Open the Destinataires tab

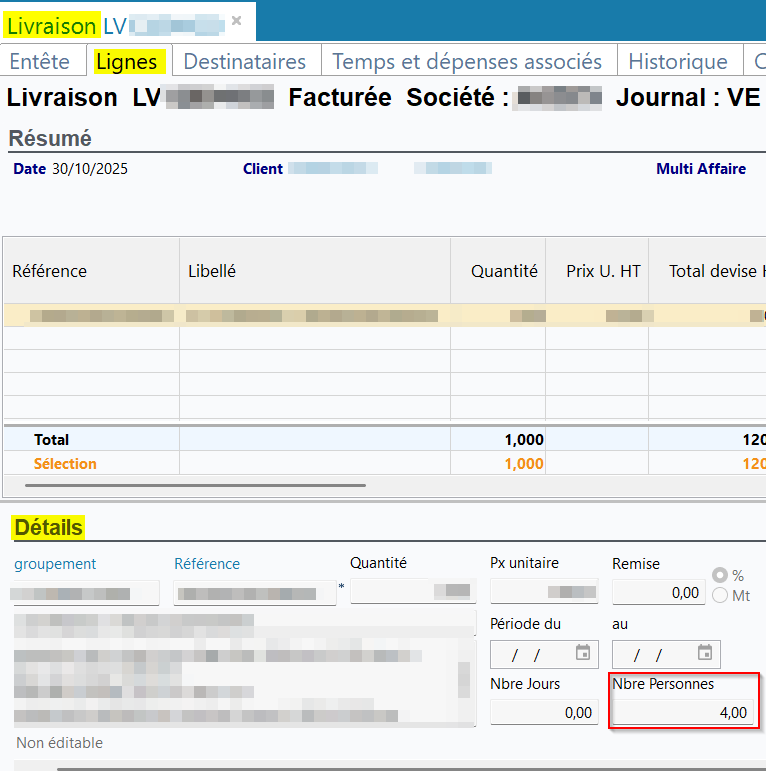(245, 61)
